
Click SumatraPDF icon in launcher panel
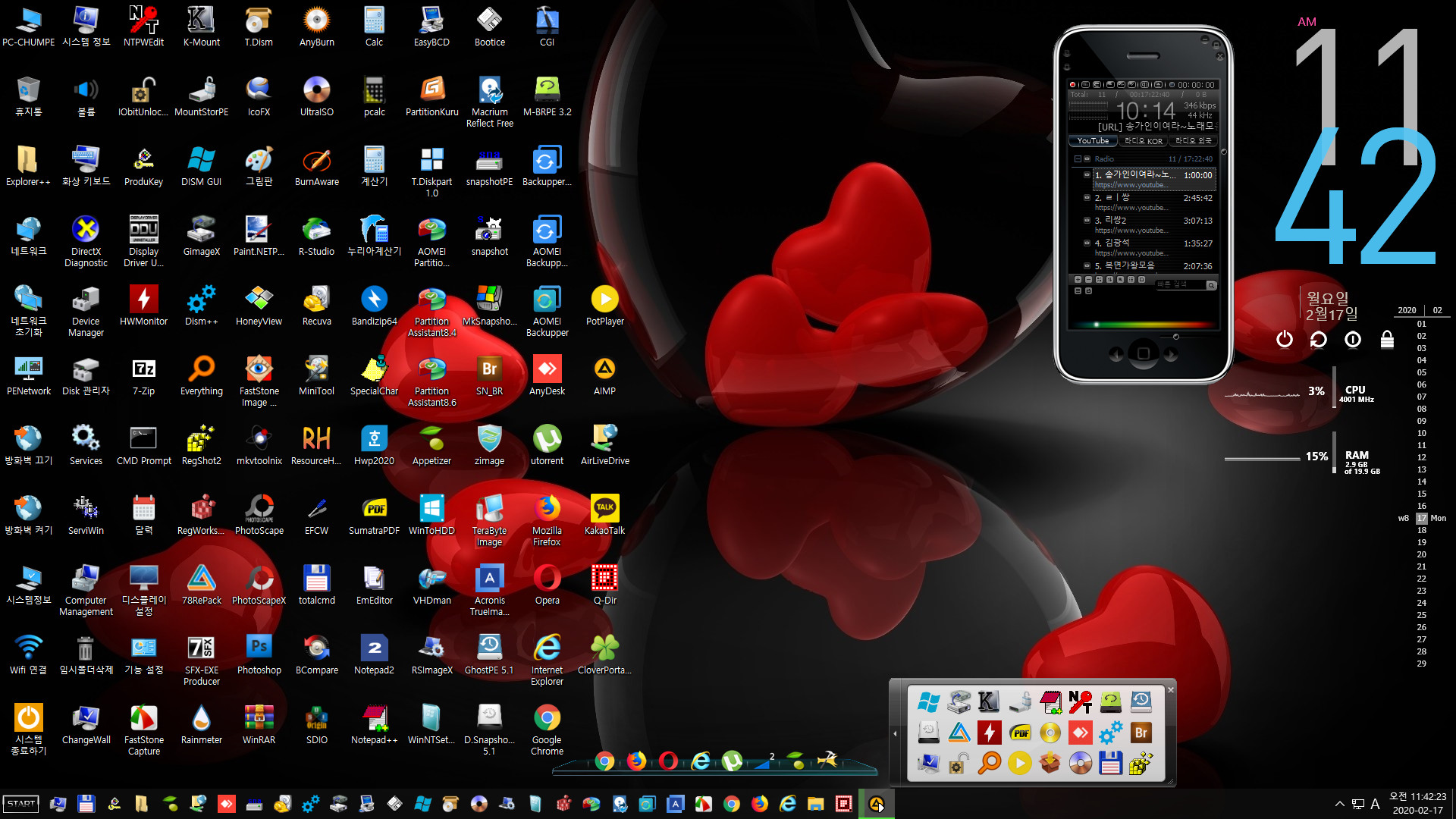coord(1020,733)
